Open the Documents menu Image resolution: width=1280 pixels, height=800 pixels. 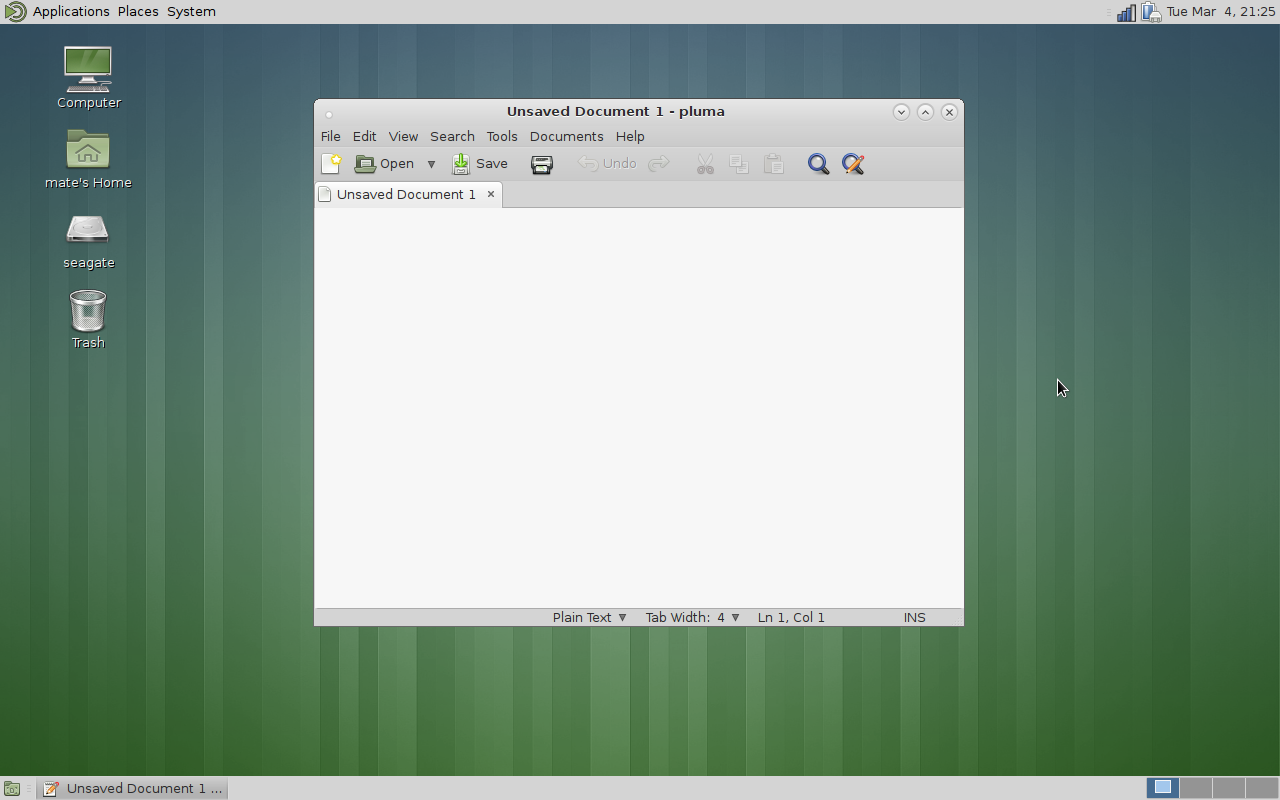click(566, 136)
